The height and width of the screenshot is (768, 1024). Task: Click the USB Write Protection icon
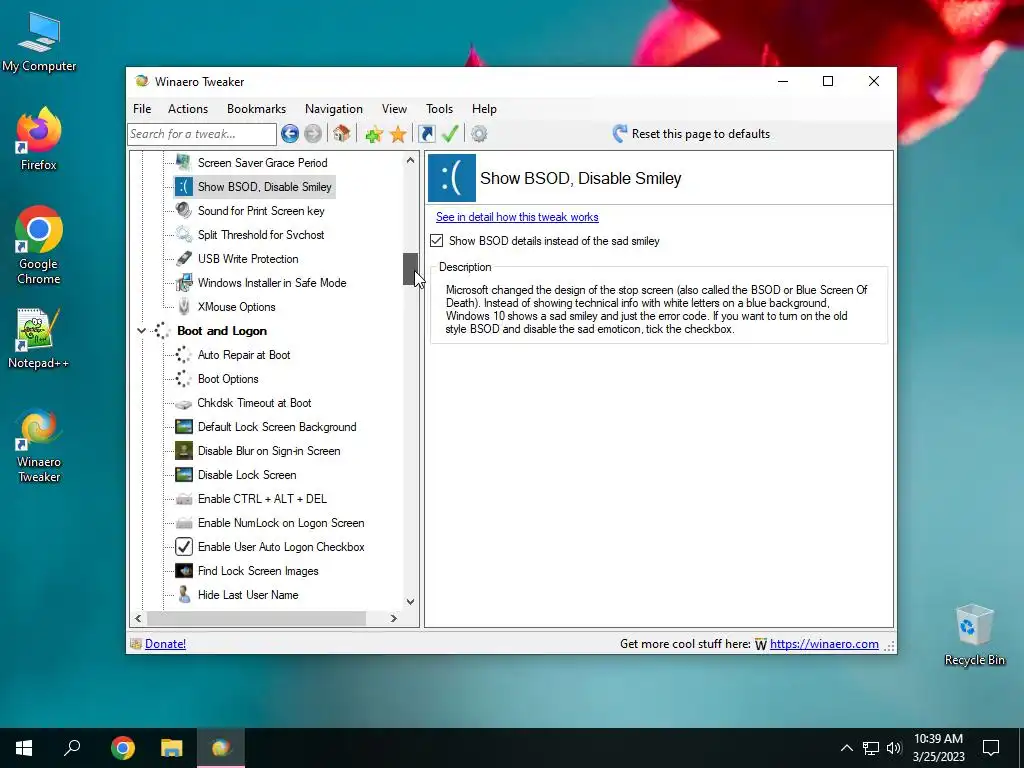[x=184, y=259]
